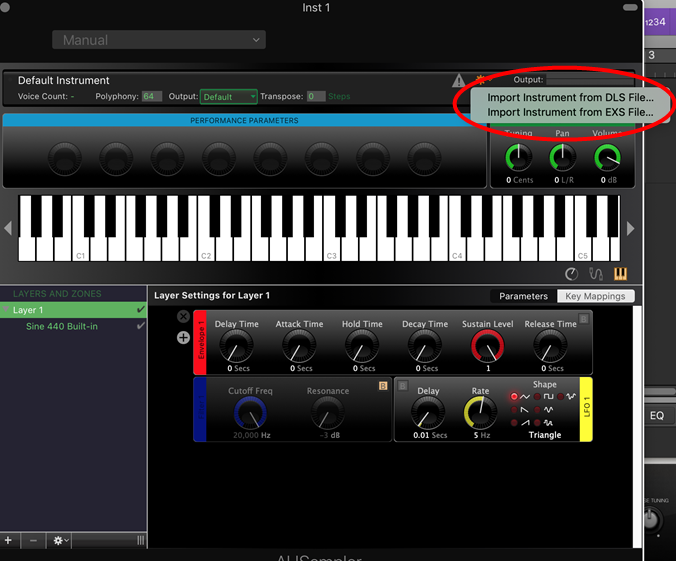Click the yellow LFO Rate knob
The image size is (676, 561).
click(x=480, y=413)
